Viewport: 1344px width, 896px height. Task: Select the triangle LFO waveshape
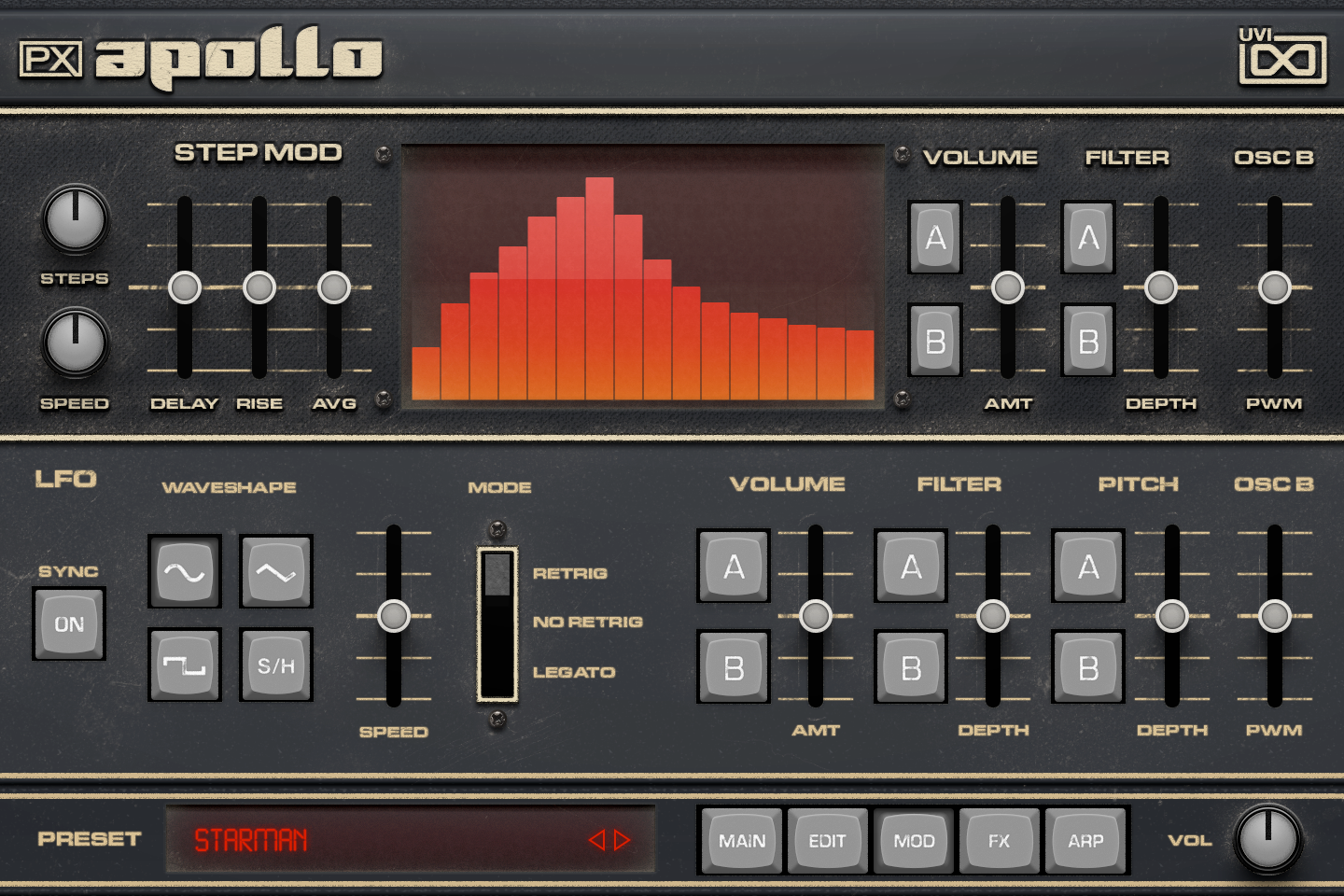[275, 573]
